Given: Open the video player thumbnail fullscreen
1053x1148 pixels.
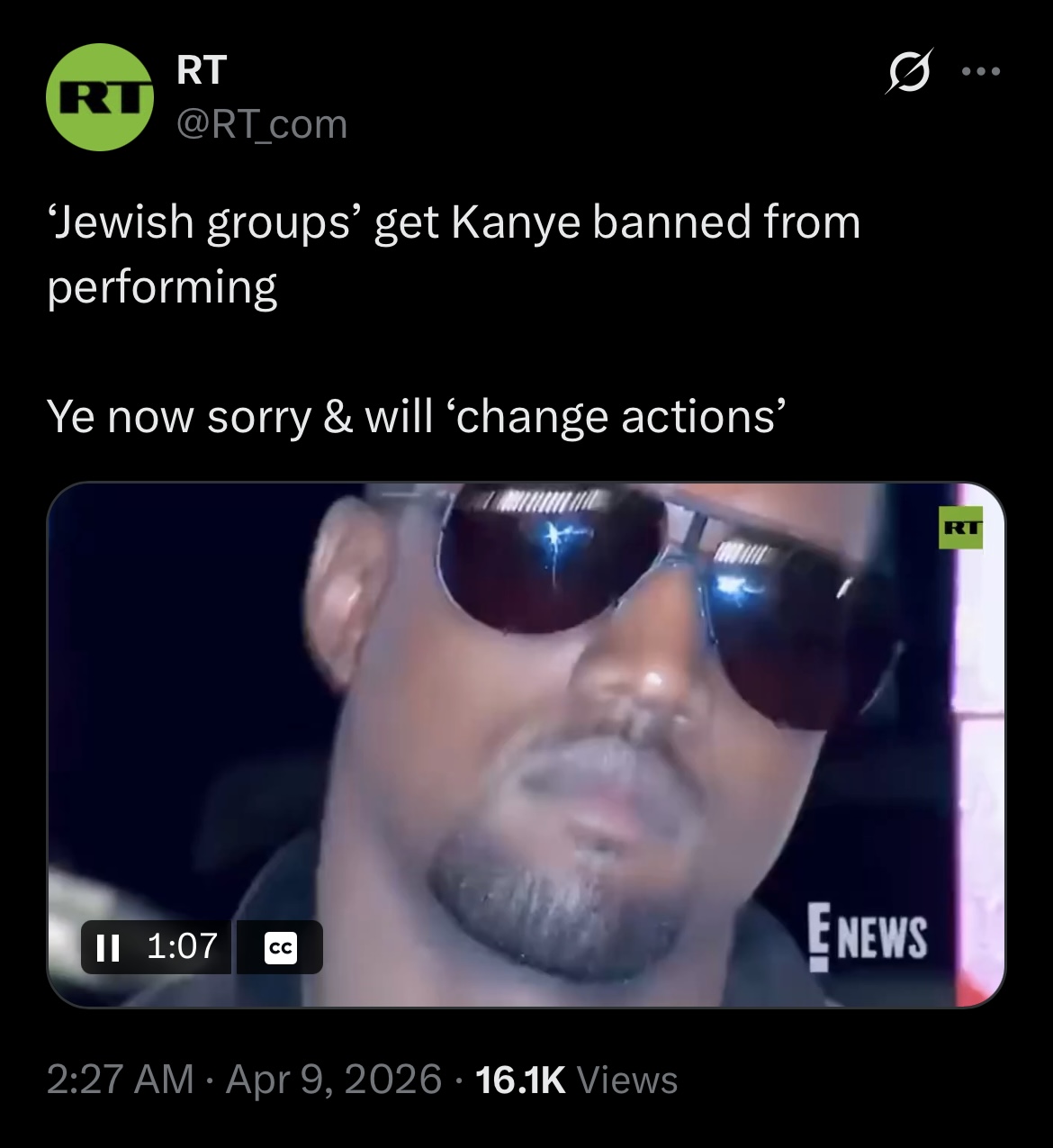Looking at the screenshot, I should click(526, 745).
